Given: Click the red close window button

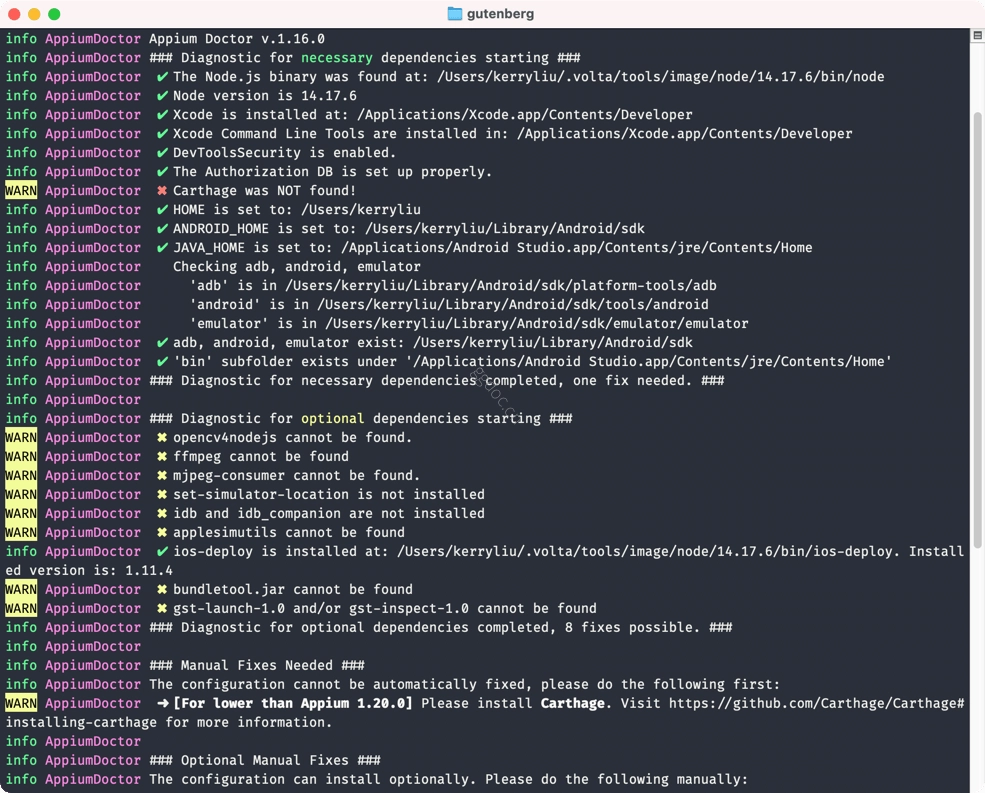Looking at the screenshot, I should [14, 14].
